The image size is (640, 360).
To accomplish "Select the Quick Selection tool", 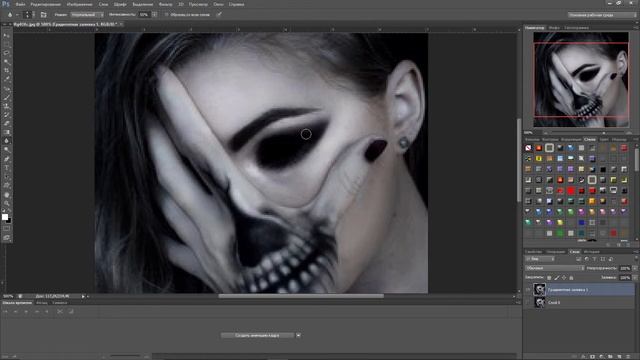I will point(7,62).
